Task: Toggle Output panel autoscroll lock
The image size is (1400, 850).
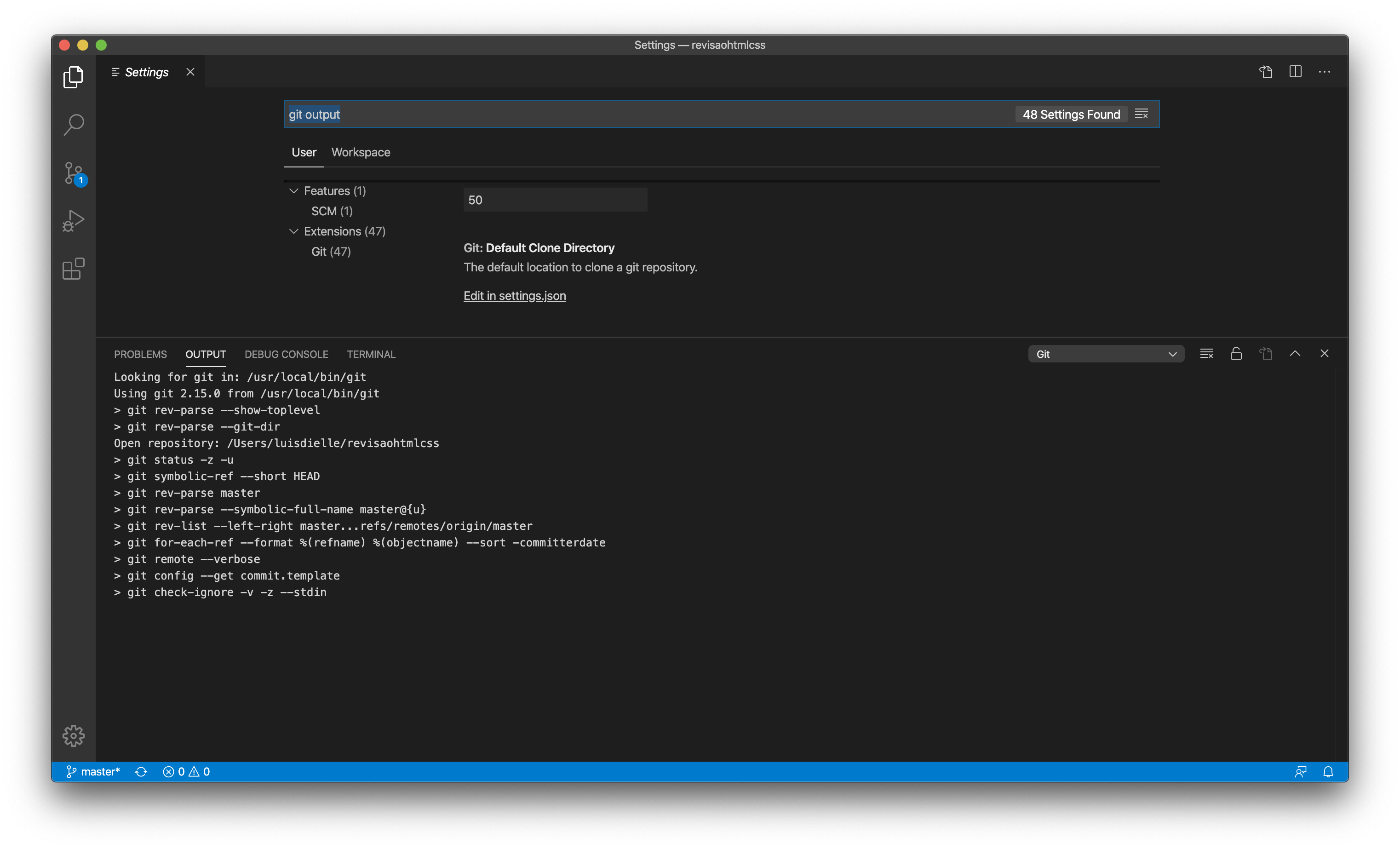Action: tap(1236, 353)
